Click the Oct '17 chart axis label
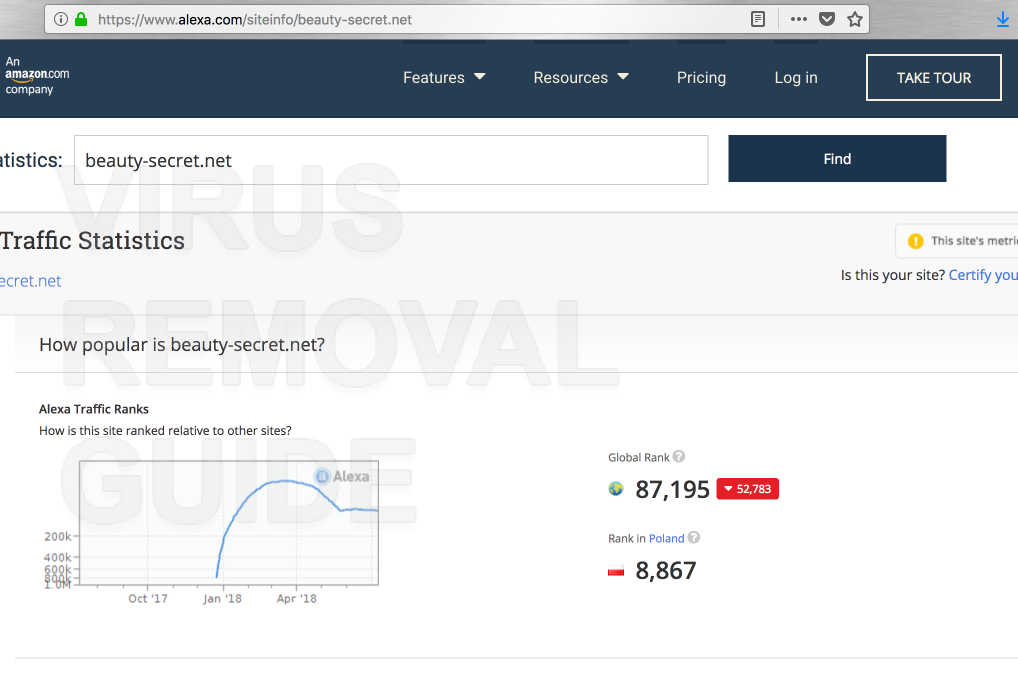 point(148,598)
